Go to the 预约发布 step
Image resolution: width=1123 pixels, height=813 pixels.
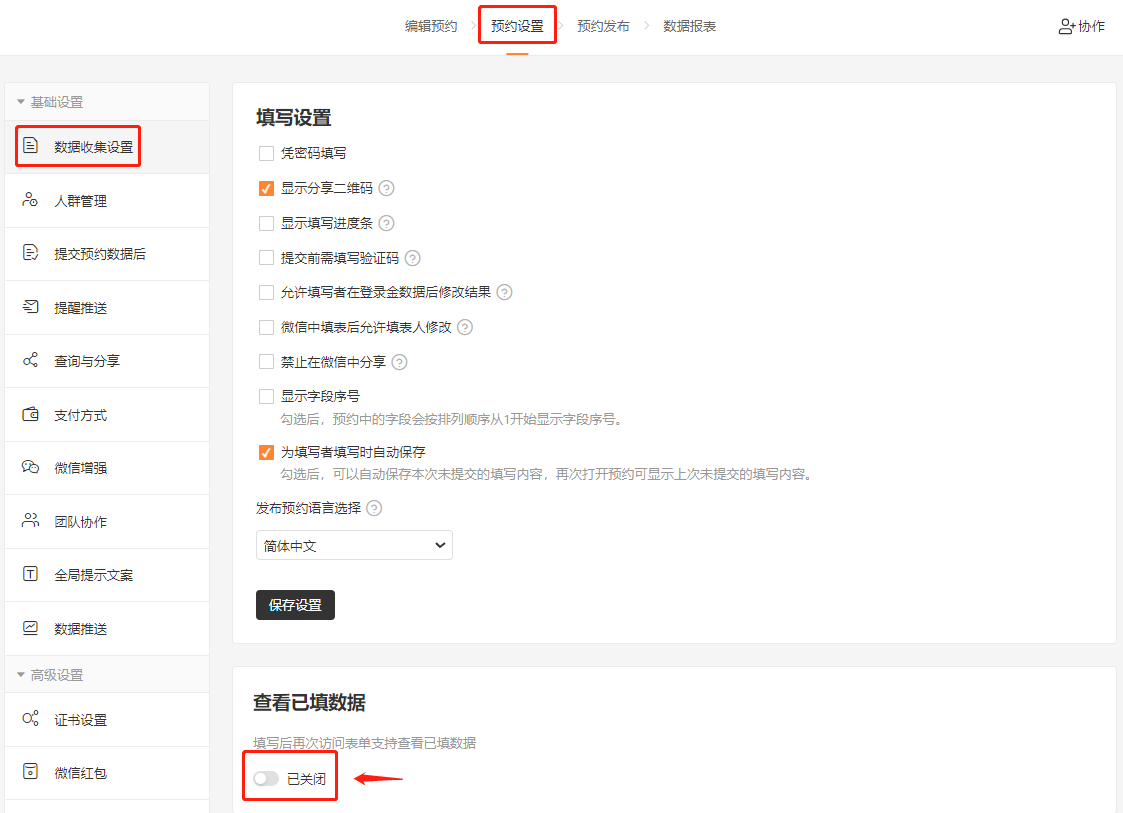tap(603, 27)
